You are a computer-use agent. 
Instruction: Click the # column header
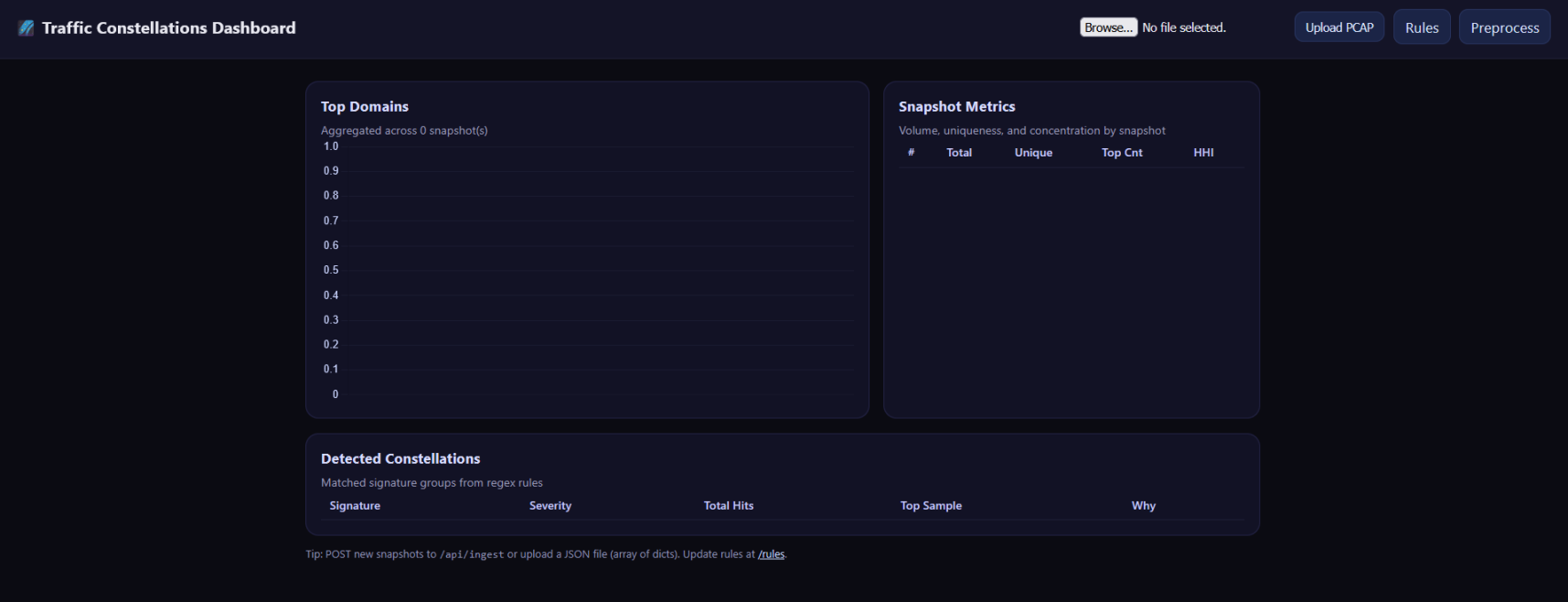[x=911, y=153]
